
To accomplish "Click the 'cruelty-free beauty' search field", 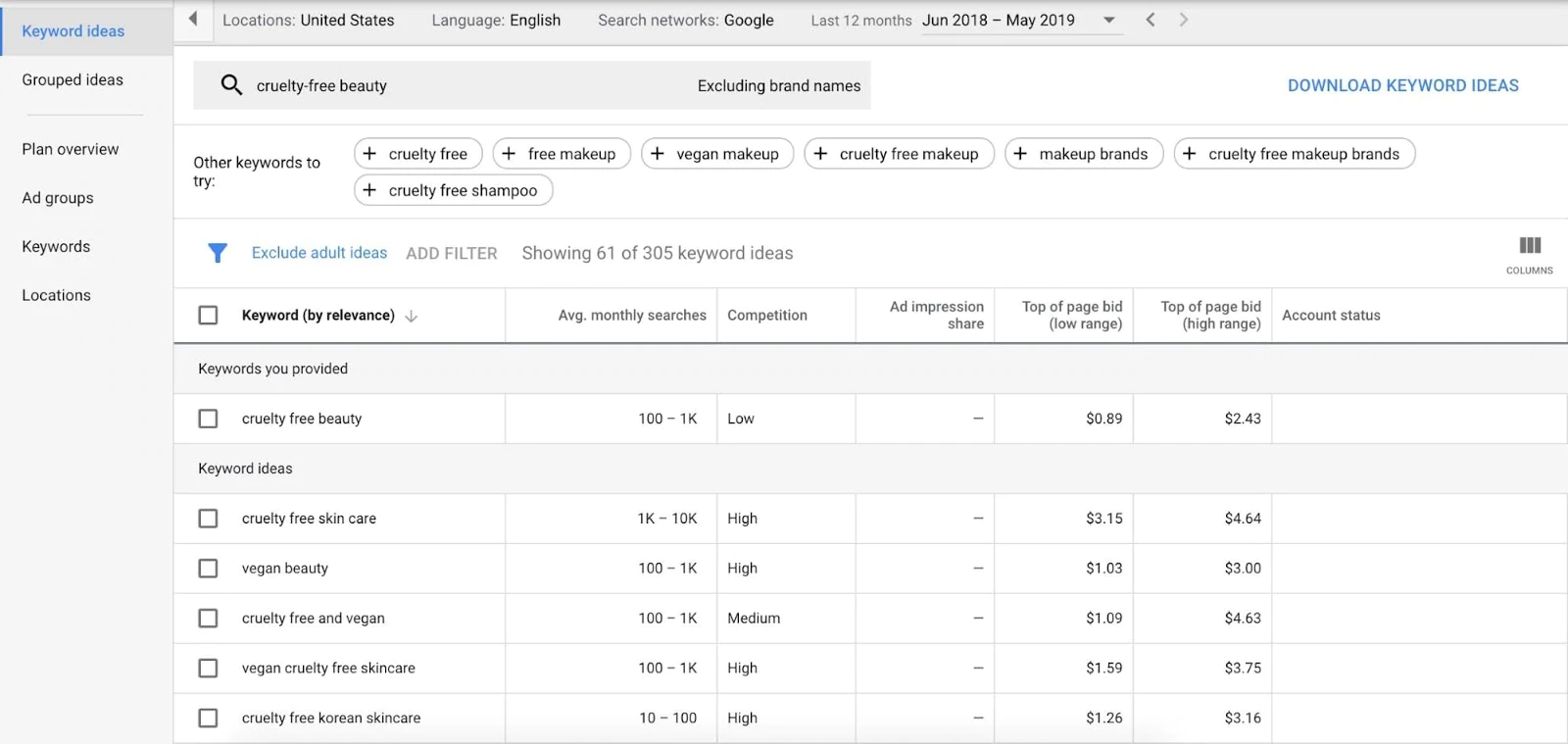I will (x=441, y=86).
